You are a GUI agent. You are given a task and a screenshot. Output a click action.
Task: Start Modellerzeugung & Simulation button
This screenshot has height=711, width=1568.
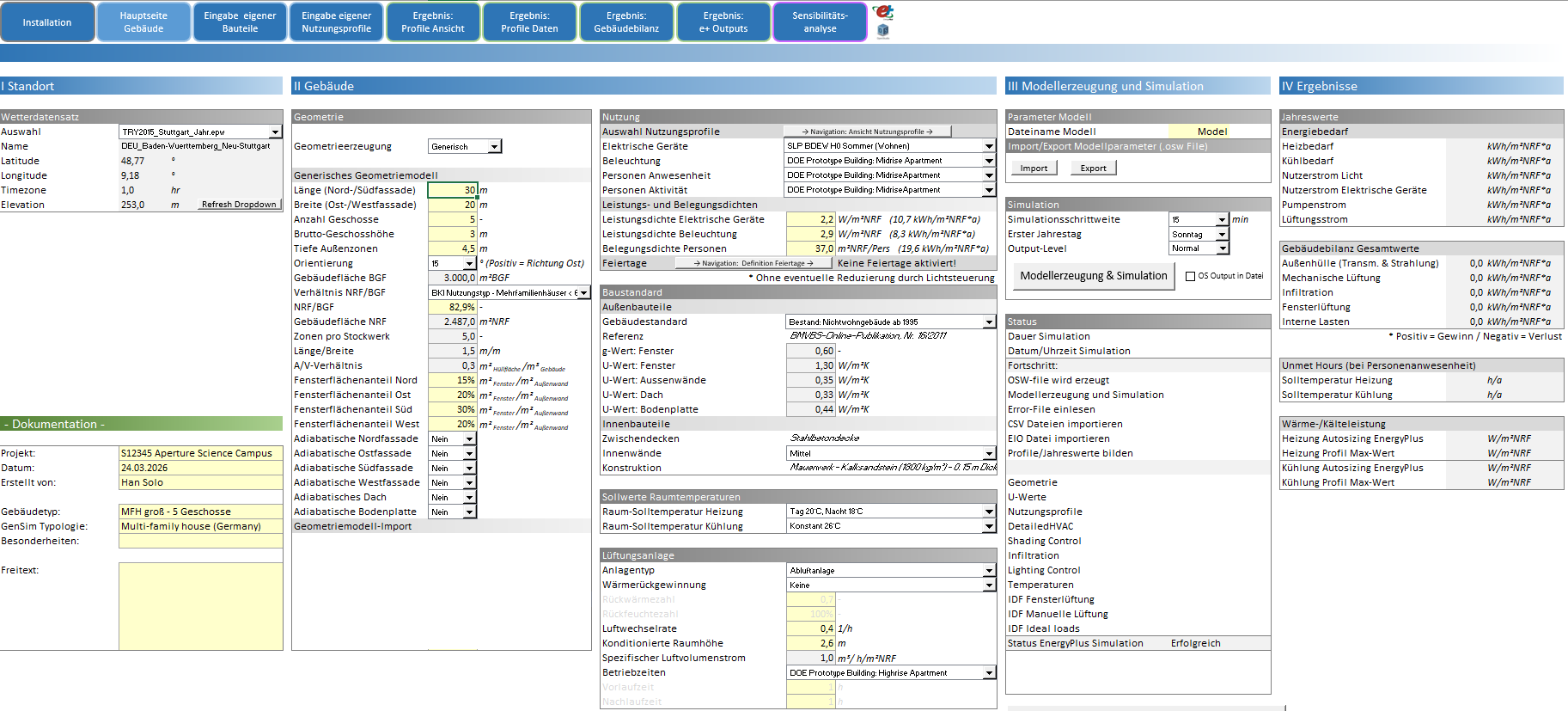coord(1093,276)
